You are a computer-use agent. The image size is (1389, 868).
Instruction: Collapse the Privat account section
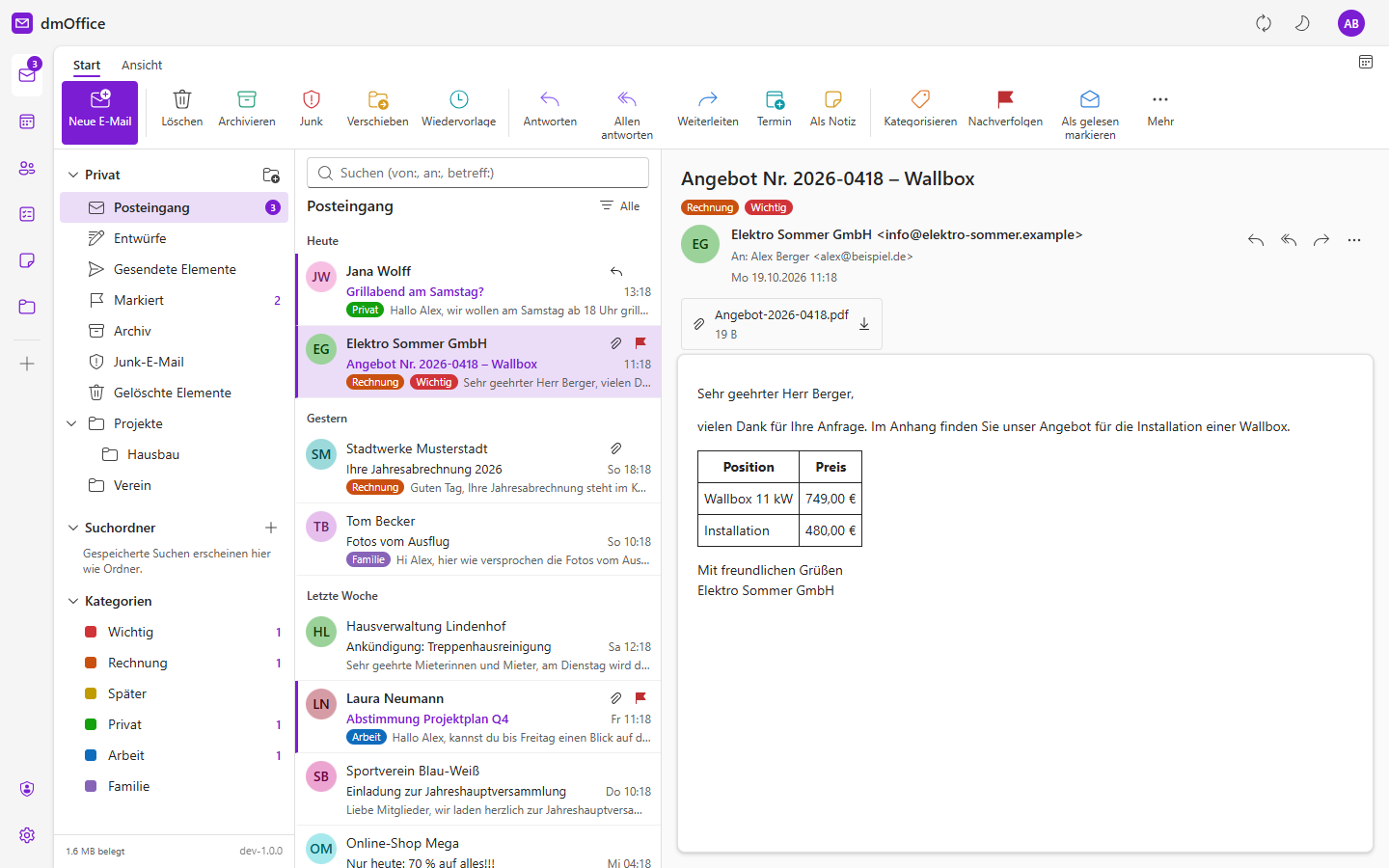[x=73, y=175]
